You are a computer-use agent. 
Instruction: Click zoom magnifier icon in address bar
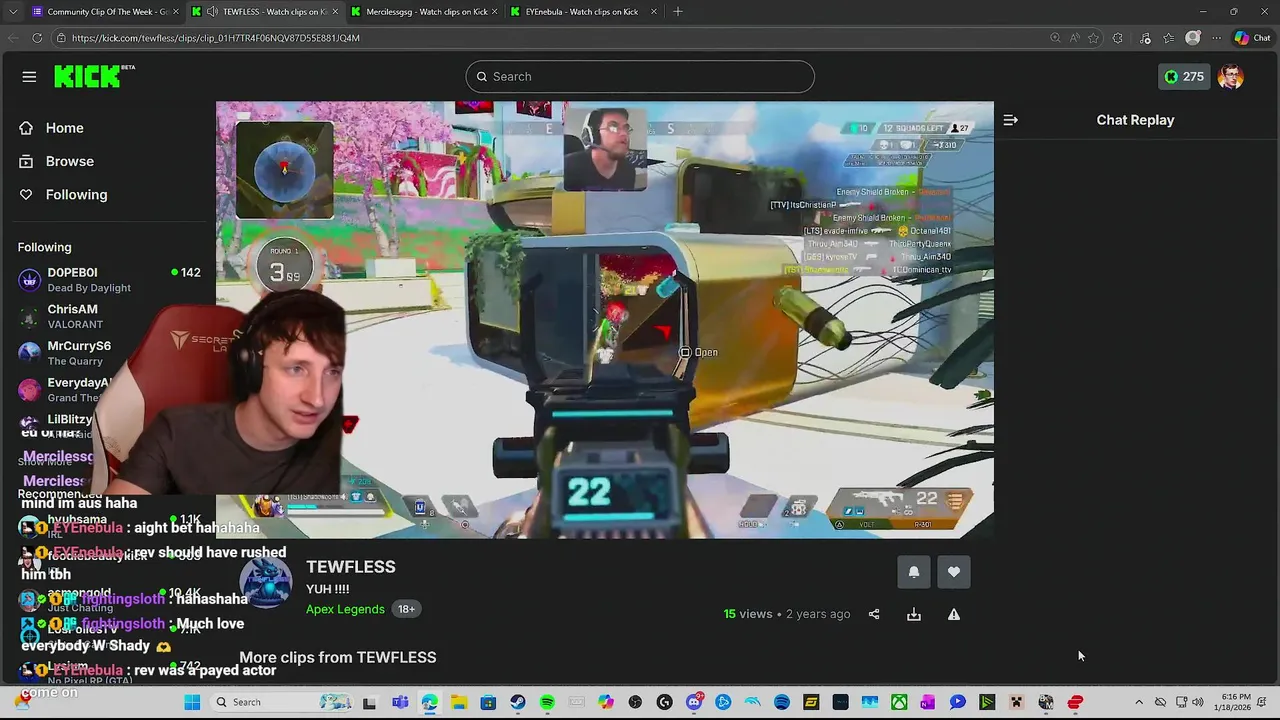pyautogui.click(x=1055, y=38)
